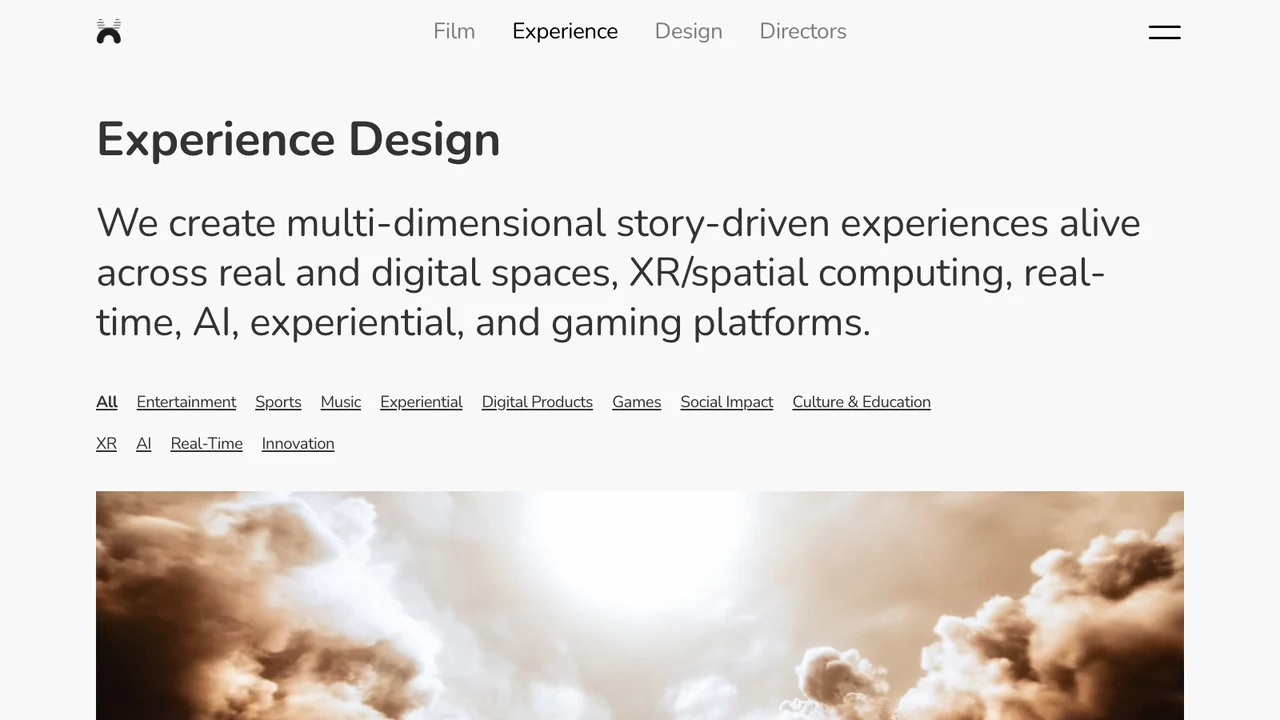Viewport: 1280px width, 720px height.
Task: Select the Real-Time filter
Action: tap(207, 444)
